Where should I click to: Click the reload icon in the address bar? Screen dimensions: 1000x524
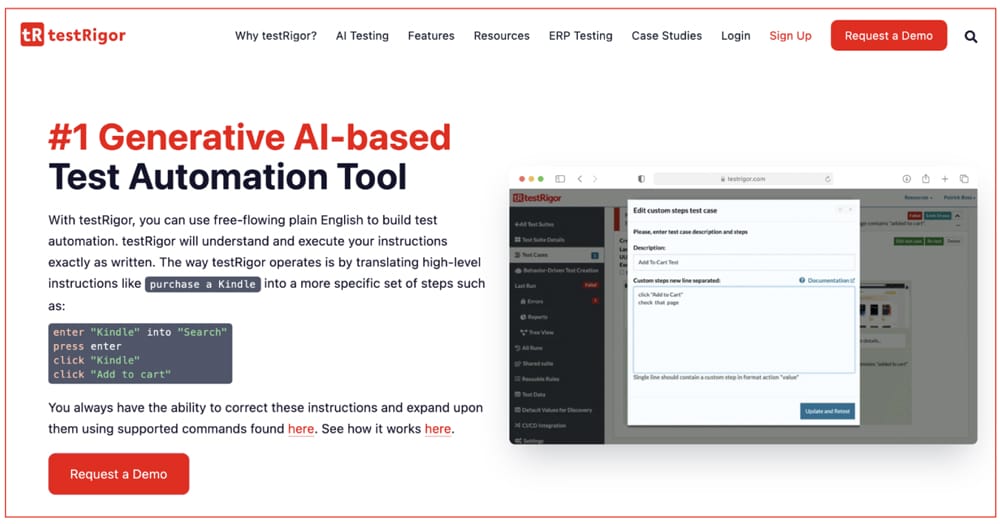pyautogui.click(x=828, y=179)
